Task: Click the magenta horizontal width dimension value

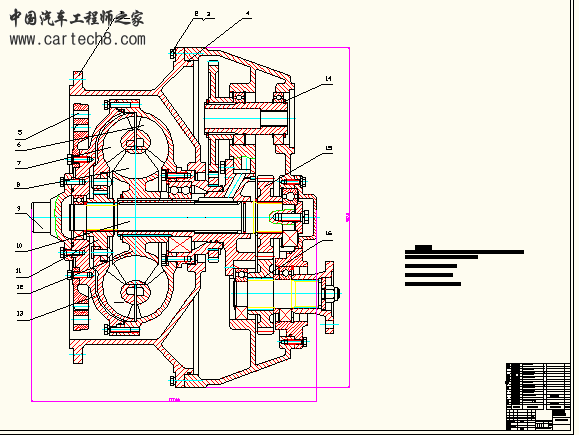Action: point(174,400)
